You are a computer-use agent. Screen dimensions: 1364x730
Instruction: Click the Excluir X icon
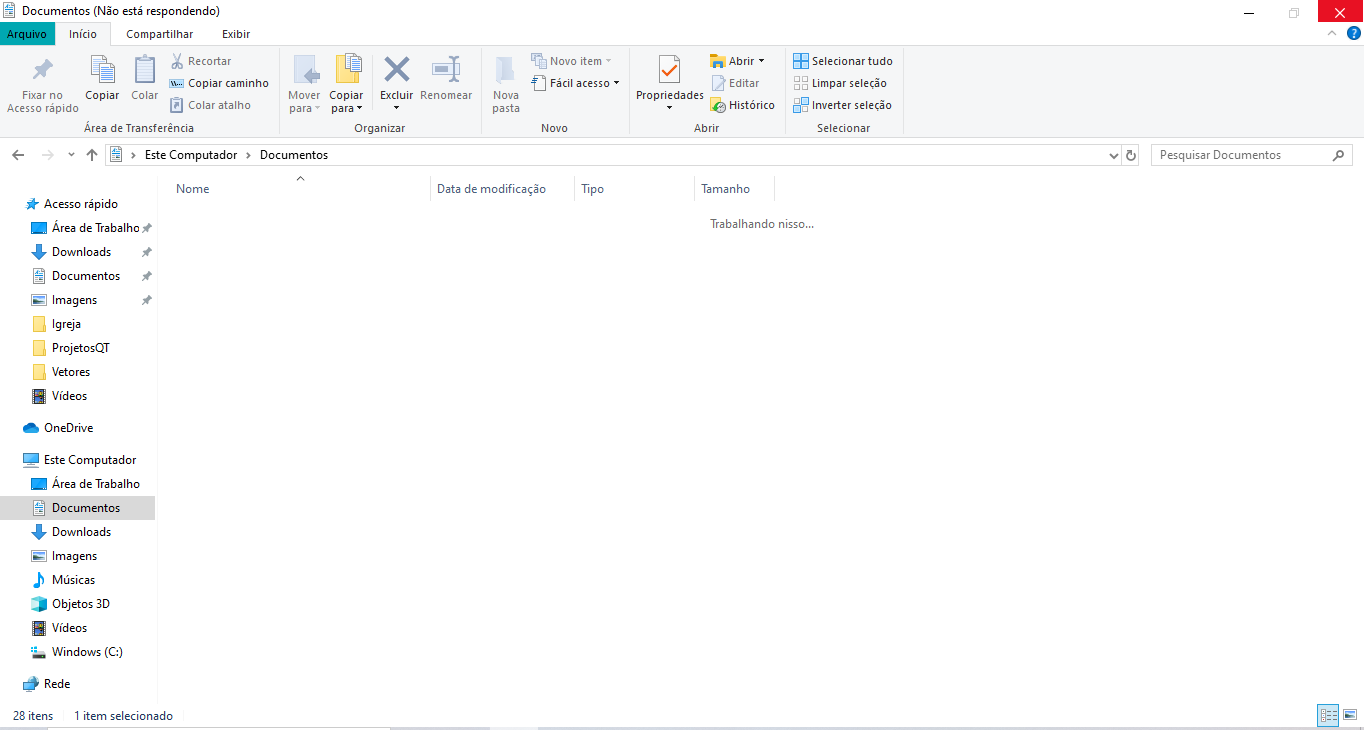(397, 69)
